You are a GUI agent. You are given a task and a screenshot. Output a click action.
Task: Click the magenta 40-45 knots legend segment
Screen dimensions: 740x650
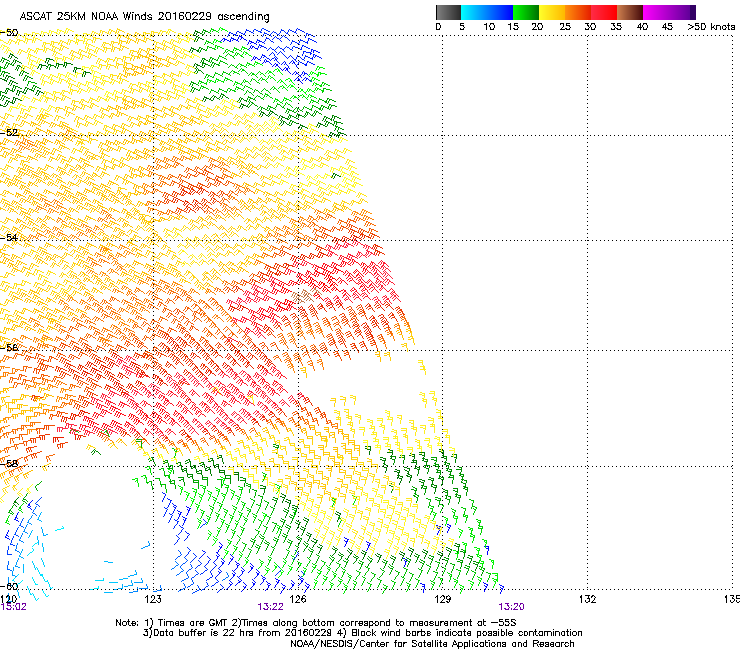click(x=656, y=12)
